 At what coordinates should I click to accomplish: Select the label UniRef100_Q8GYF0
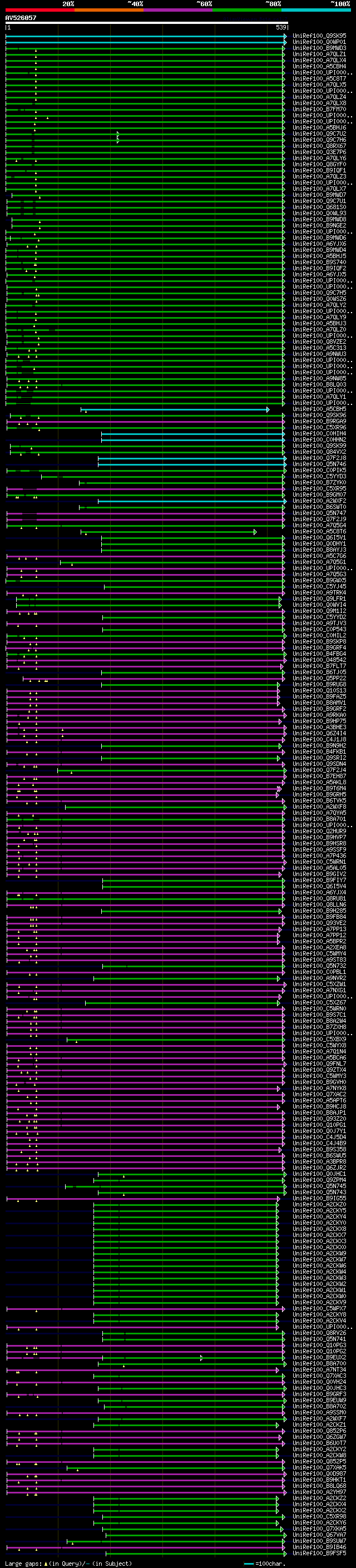click(x=319, y=164)
